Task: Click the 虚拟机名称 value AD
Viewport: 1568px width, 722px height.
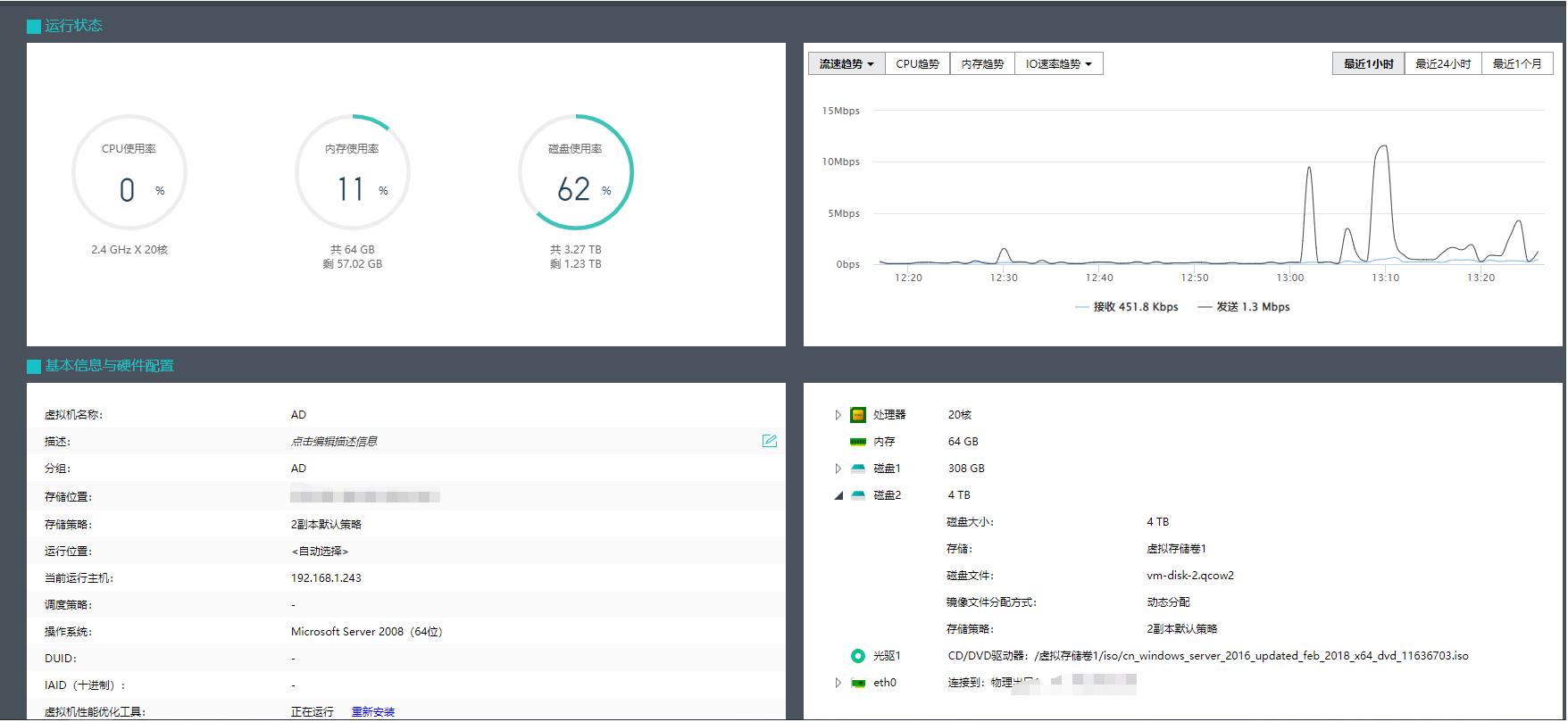Action: 298,415
